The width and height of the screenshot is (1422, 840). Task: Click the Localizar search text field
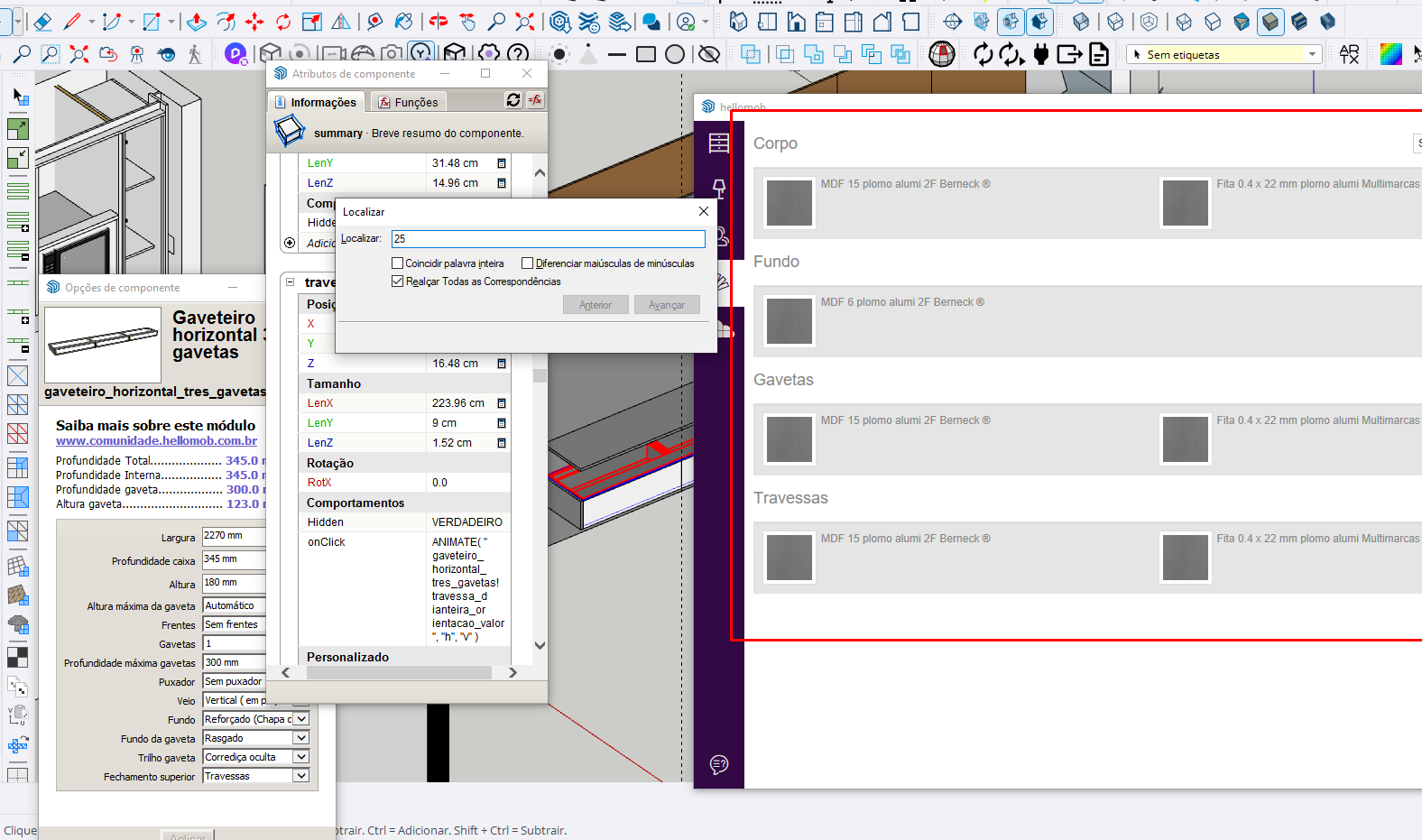(548, 239)
